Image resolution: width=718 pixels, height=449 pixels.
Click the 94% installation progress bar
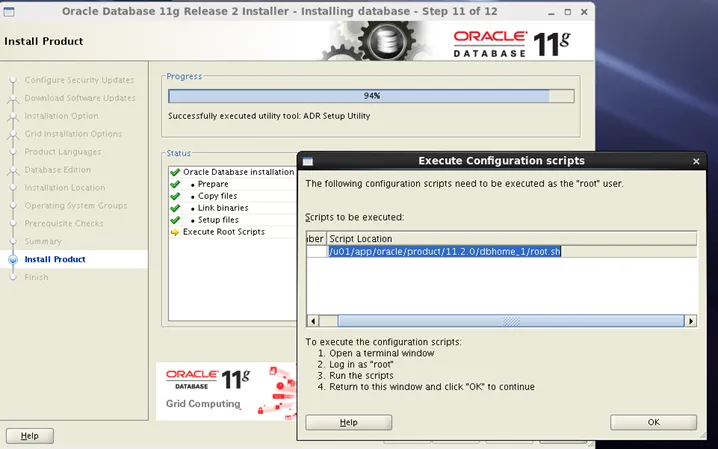[371, 96]
